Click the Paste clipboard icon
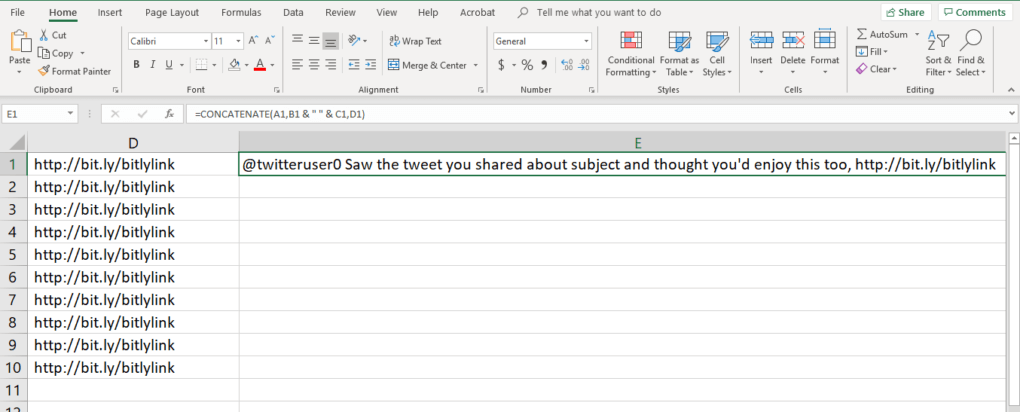 tap(20, 43)
